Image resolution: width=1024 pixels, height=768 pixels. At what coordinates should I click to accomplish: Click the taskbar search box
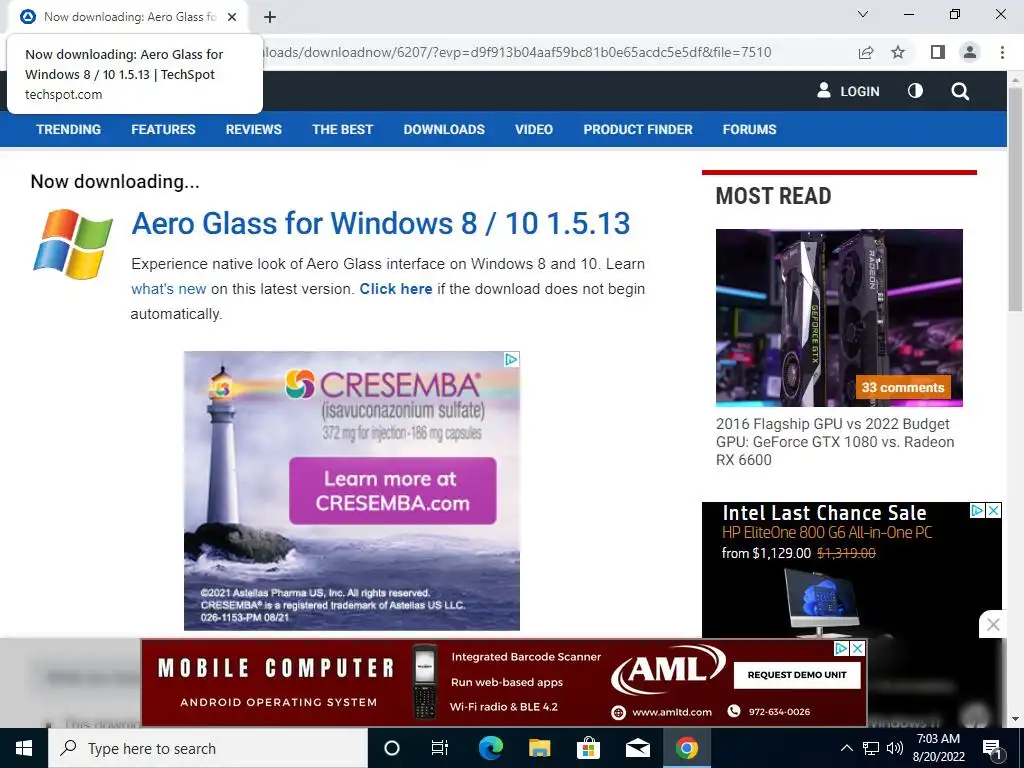coord(208,748)
